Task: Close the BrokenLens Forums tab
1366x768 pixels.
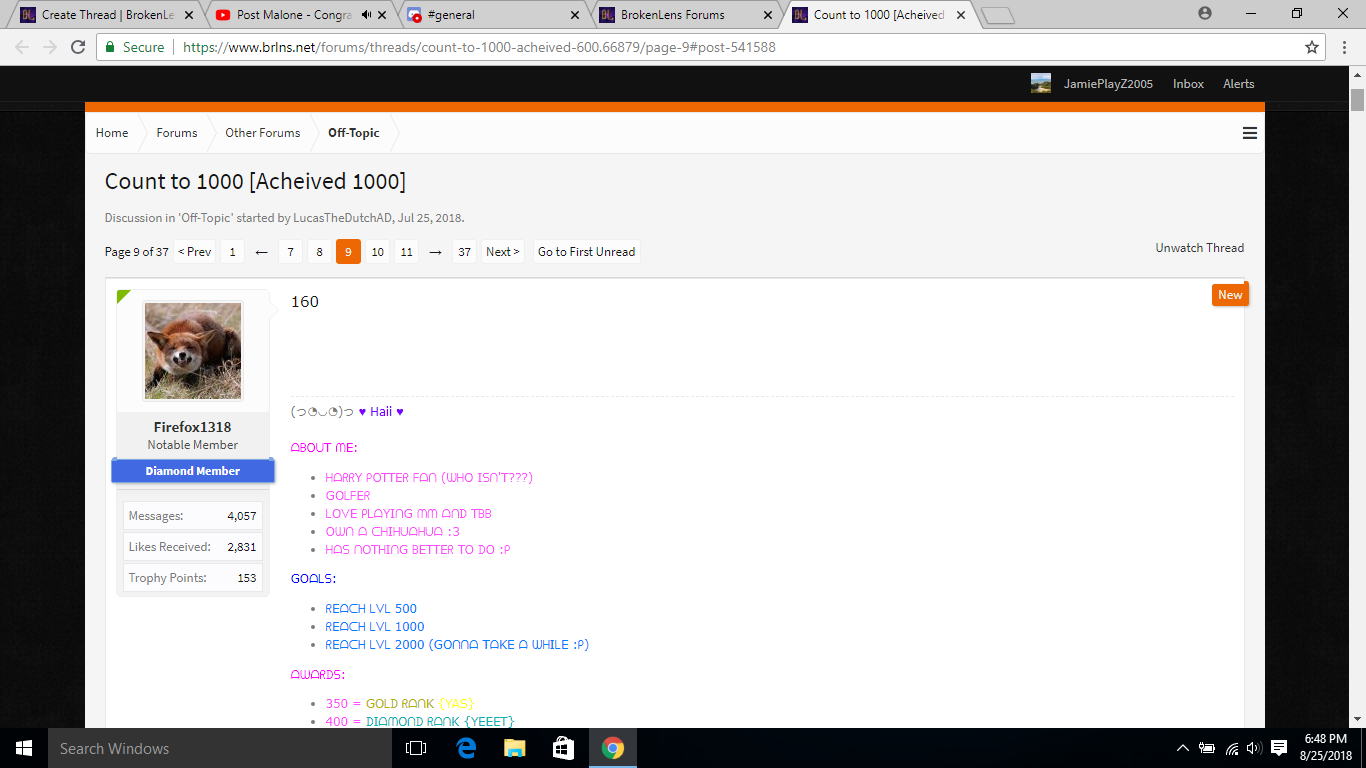Action: (768, 15)
